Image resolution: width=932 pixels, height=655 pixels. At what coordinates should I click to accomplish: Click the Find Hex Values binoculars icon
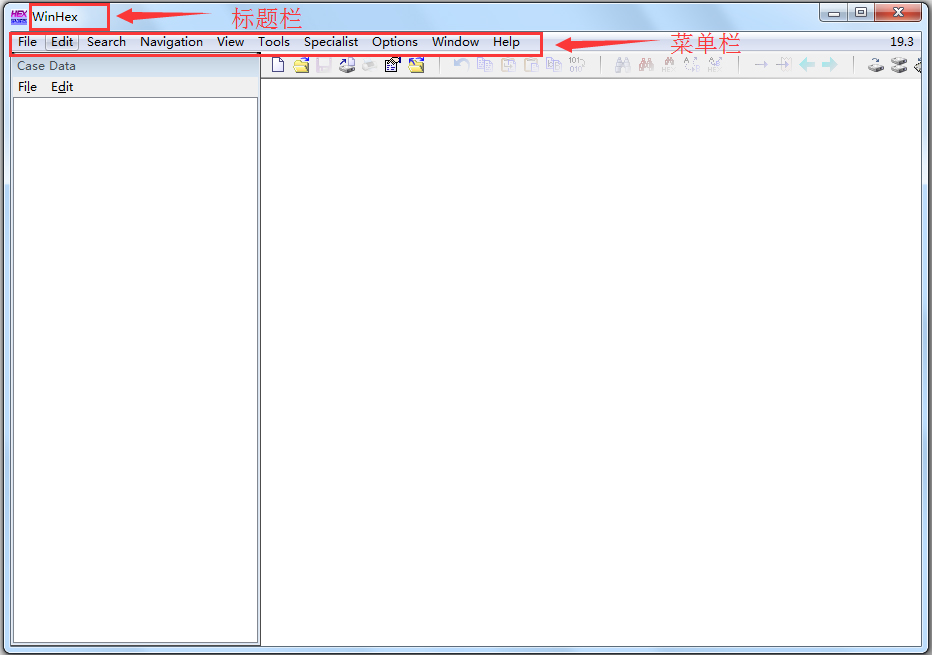click(x=669, y=65)
